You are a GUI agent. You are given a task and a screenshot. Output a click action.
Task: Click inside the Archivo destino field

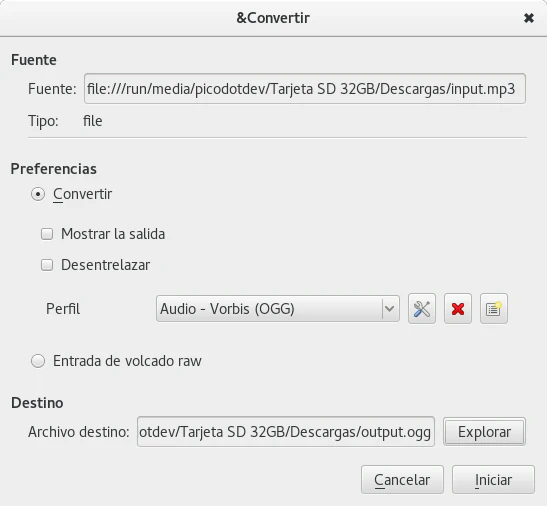coord(286,432)
